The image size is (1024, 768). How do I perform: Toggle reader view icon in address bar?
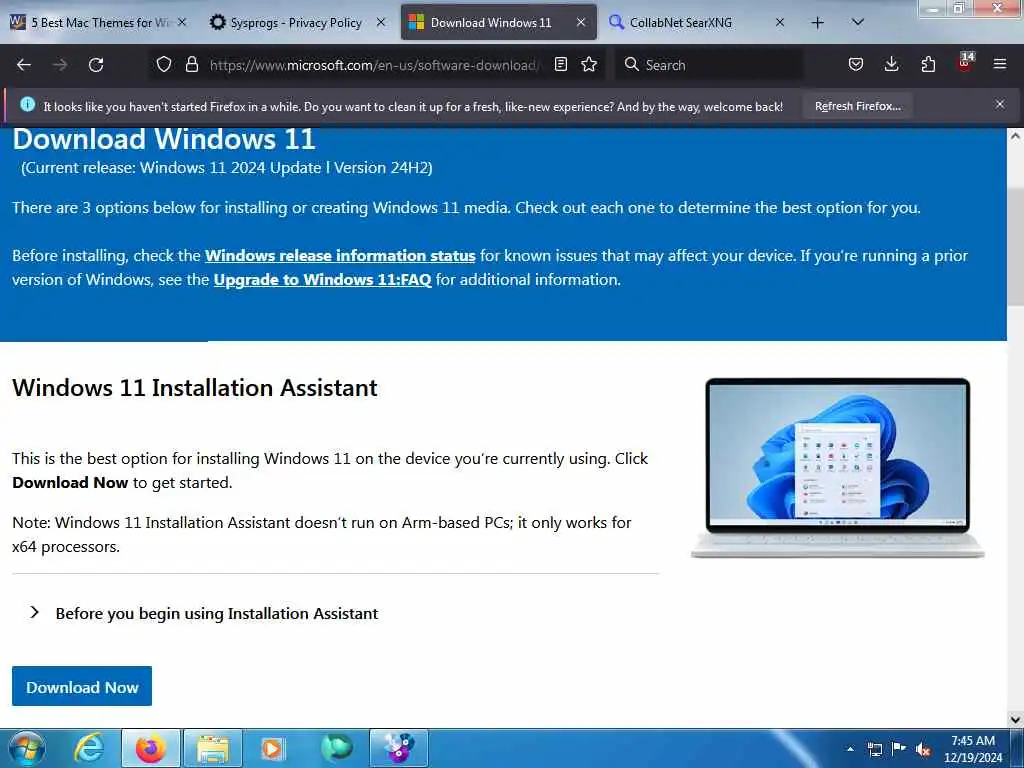click(x=560, y=64)
